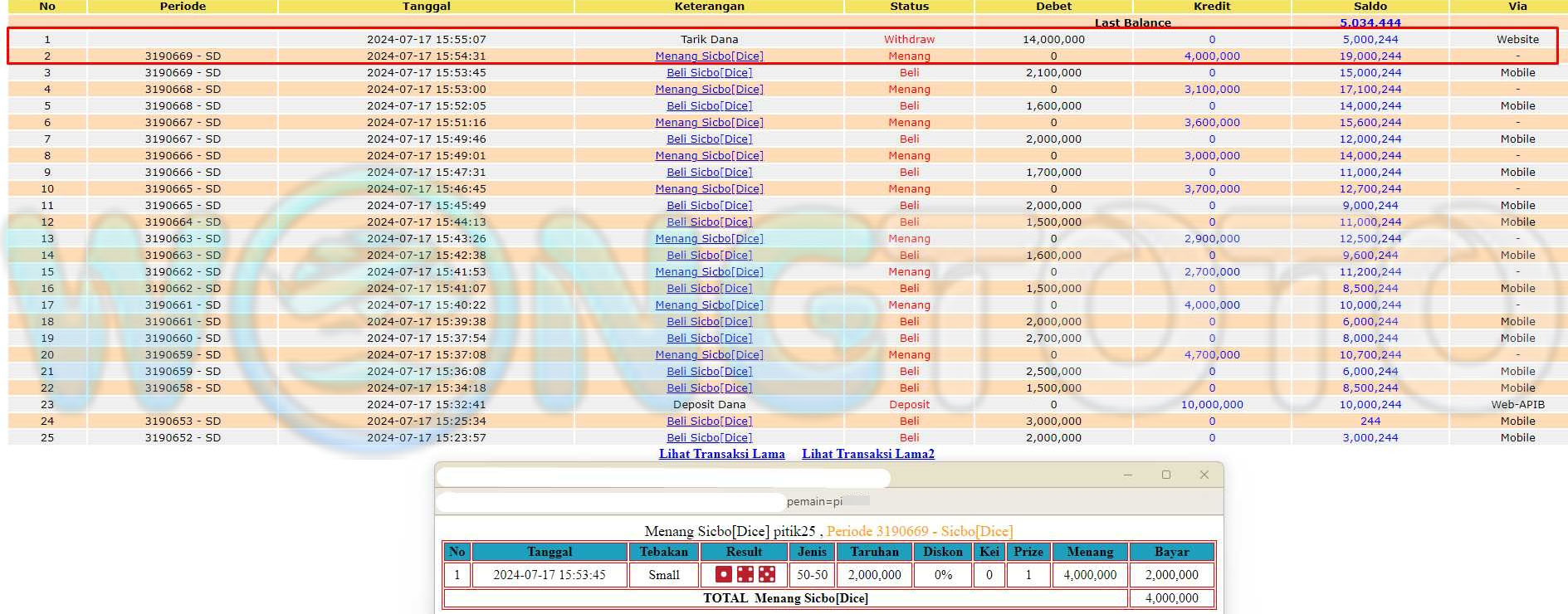Click the Beli Sicbo[Dice] link at 15:25:34
The image size is (1568, 614).
point(709,422)
